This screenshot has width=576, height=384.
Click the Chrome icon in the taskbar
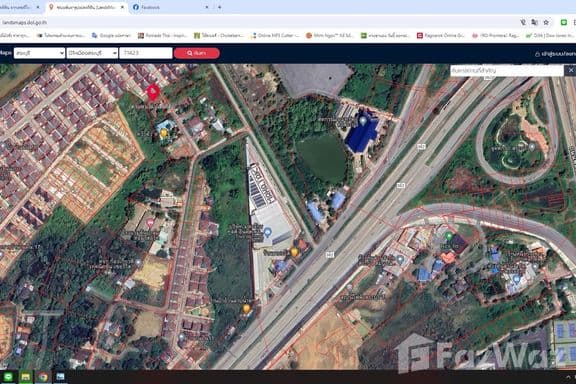[x=43, y=377]
